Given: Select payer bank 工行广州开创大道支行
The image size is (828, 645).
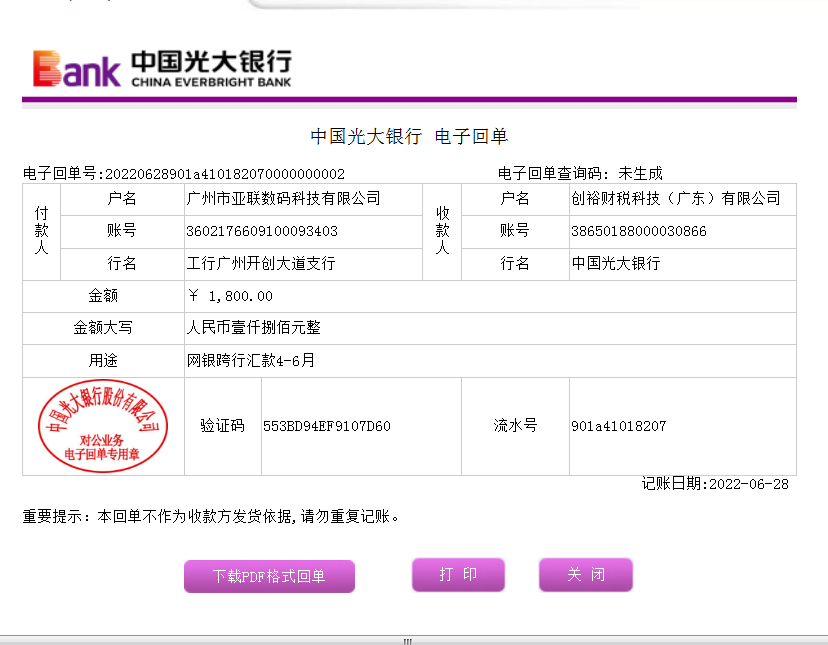Looking at the screenshot, I should (x=261, y=263).
